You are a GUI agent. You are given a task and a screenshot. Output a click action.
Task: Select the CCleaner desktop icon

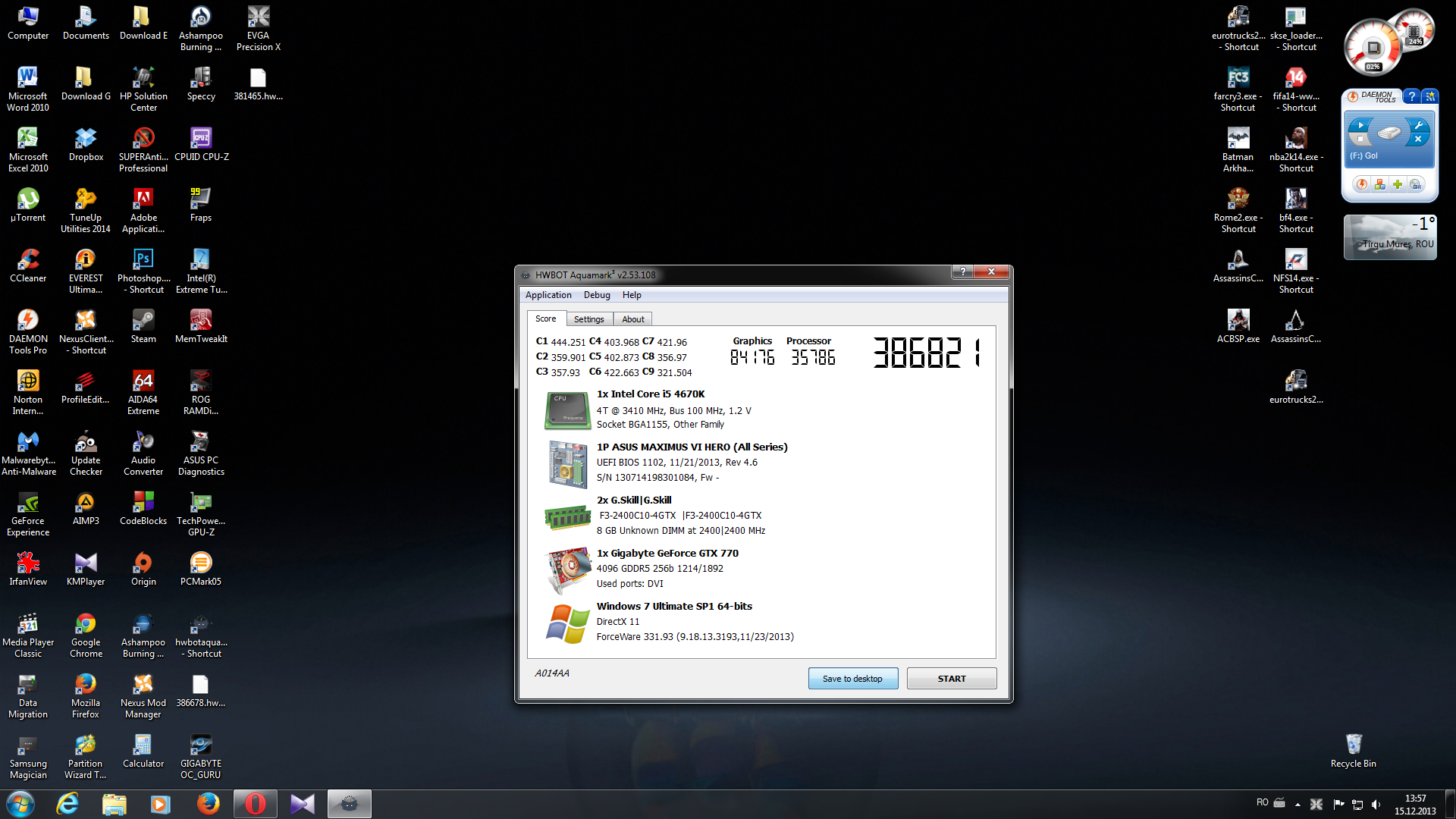tap(28, 266)
